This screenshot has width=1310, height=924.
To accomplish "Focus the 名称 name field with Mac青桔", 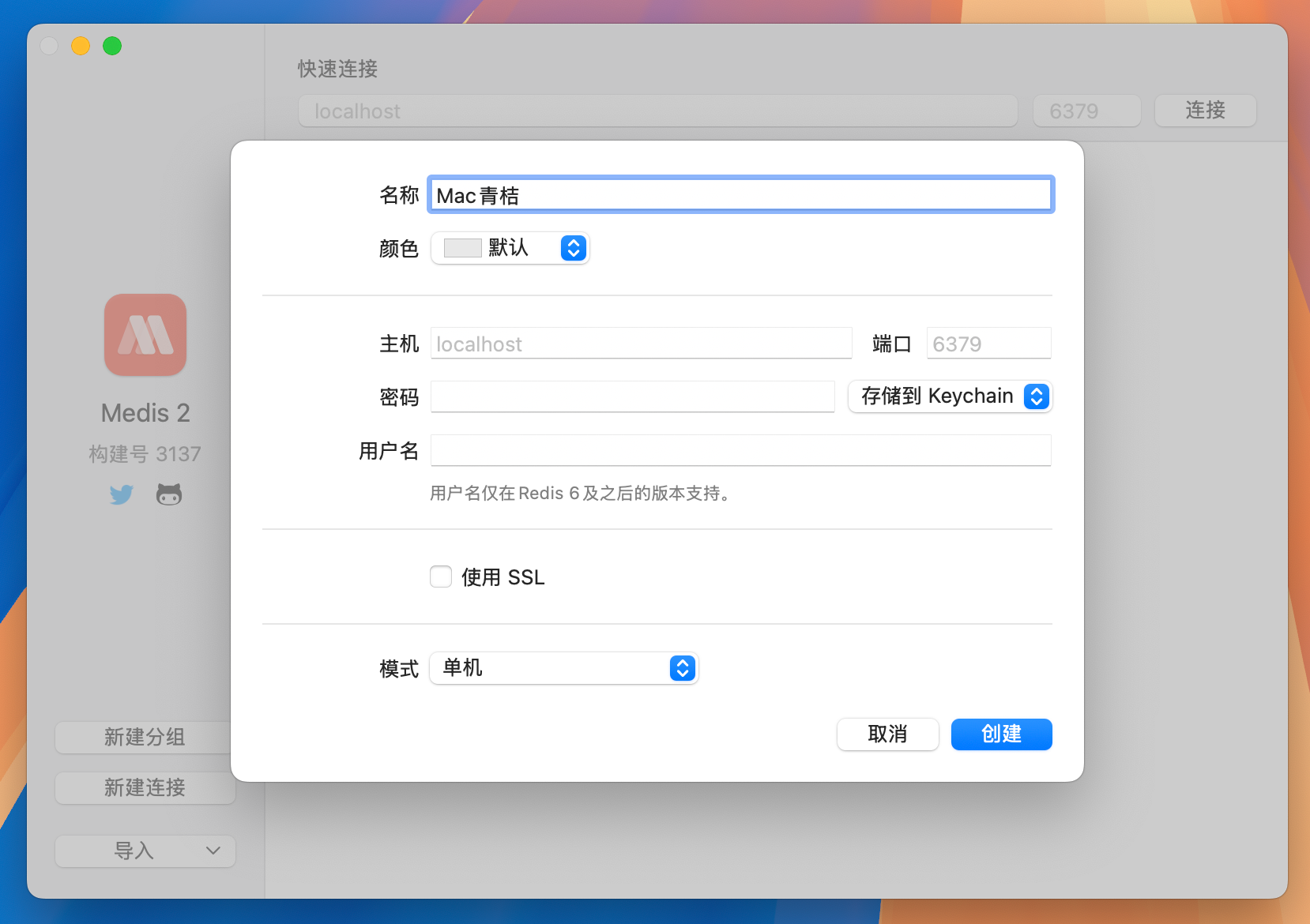I will (x=741, y=195).
